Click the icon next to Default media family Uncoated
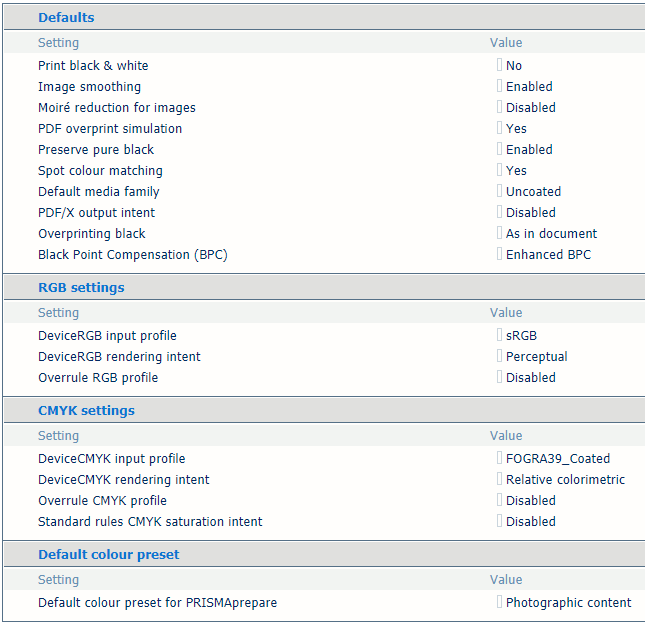The image size is (645, 624). click(499, 190)
